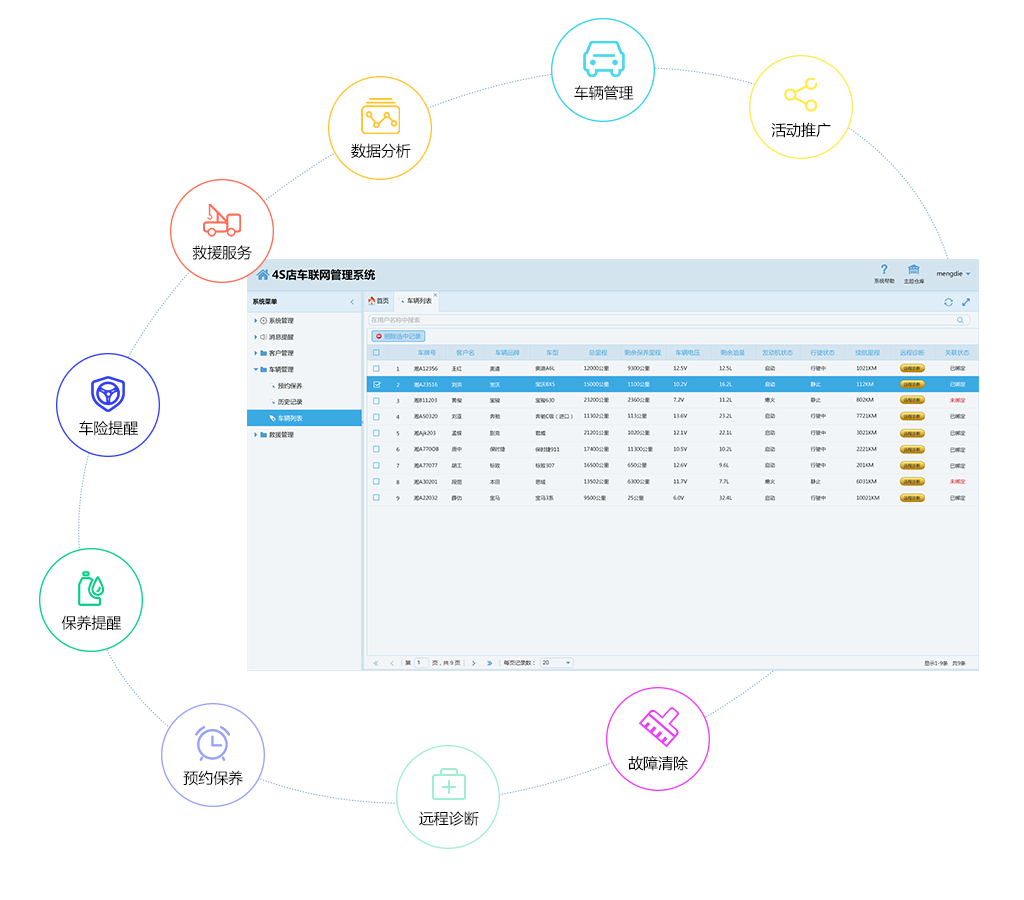
Task: Click the 主题仓库 warehouse icon
Action: pyautogui.click(x=914, y=269)
